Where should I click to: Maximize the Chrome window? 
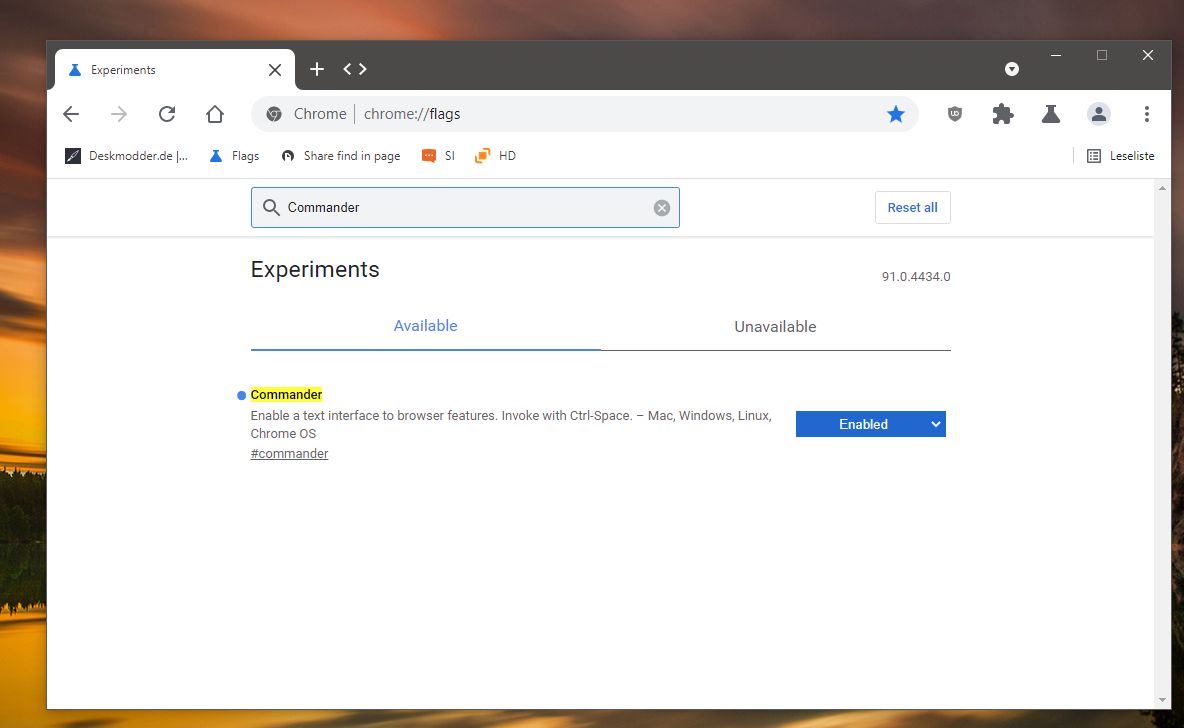click(x=1102, y=55)
